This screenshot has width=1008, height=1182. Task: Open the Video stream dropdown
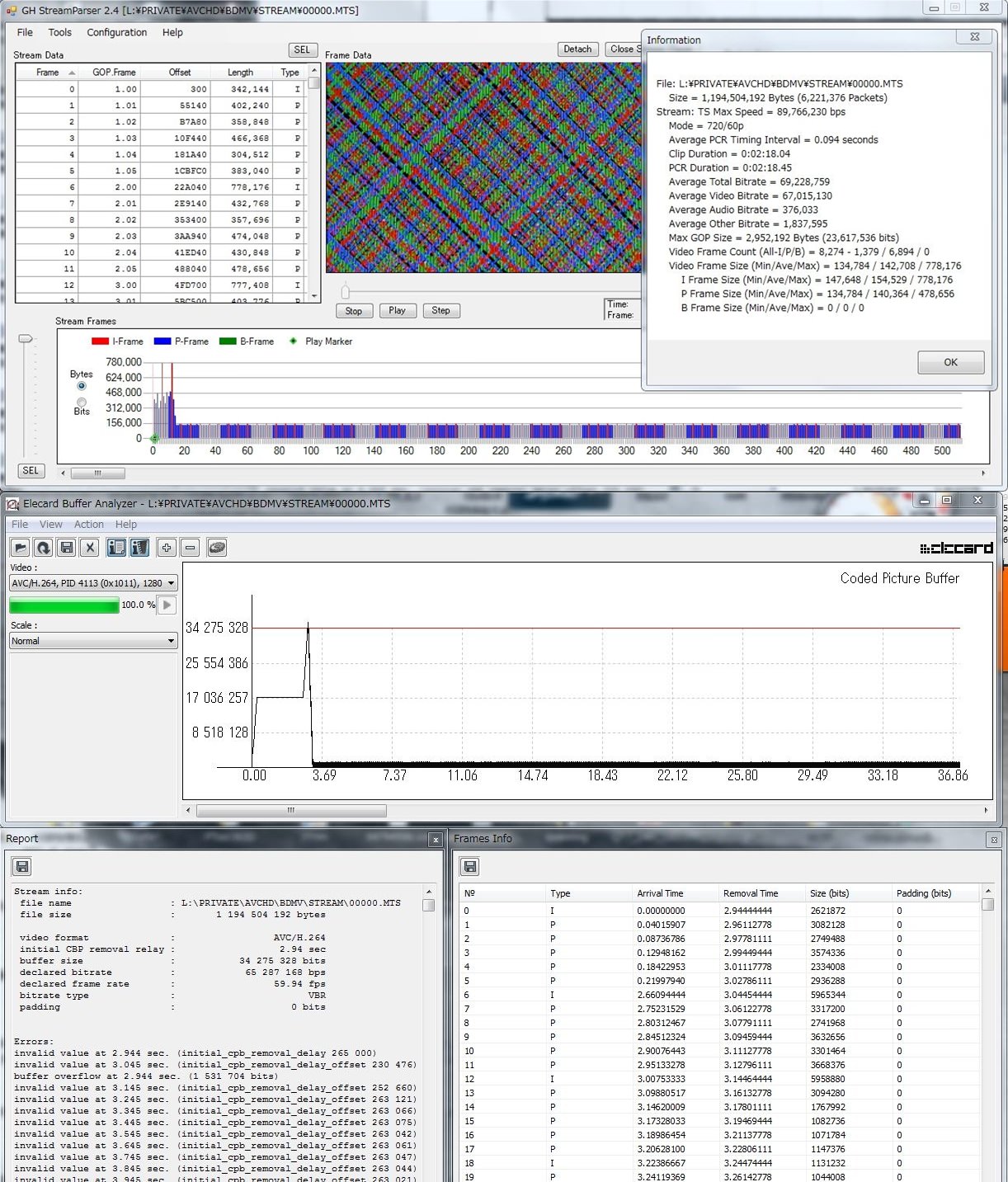coord(93,583)
